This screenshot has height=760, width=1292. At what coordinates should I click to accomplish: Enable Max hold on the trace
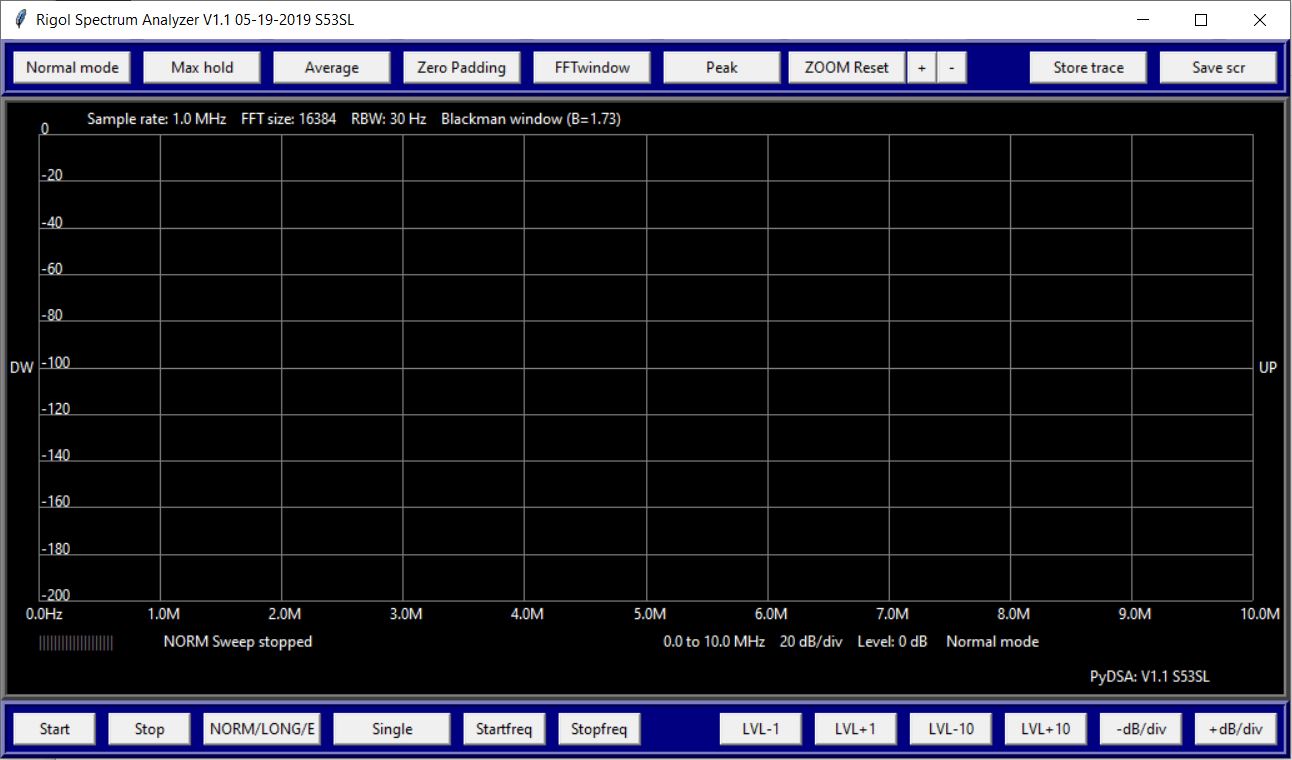(201, 67)
